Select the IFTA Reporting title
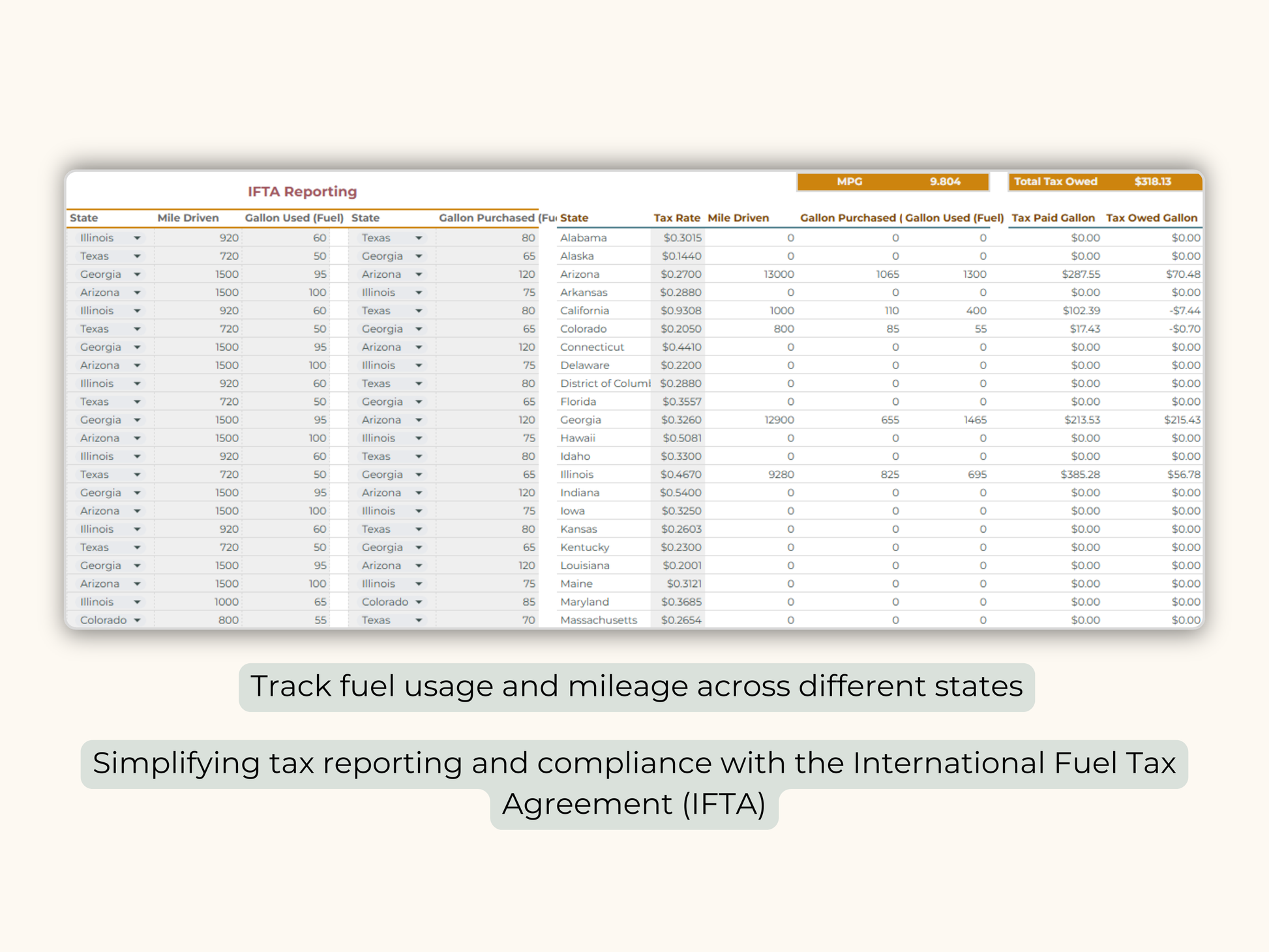 (302, 192)
